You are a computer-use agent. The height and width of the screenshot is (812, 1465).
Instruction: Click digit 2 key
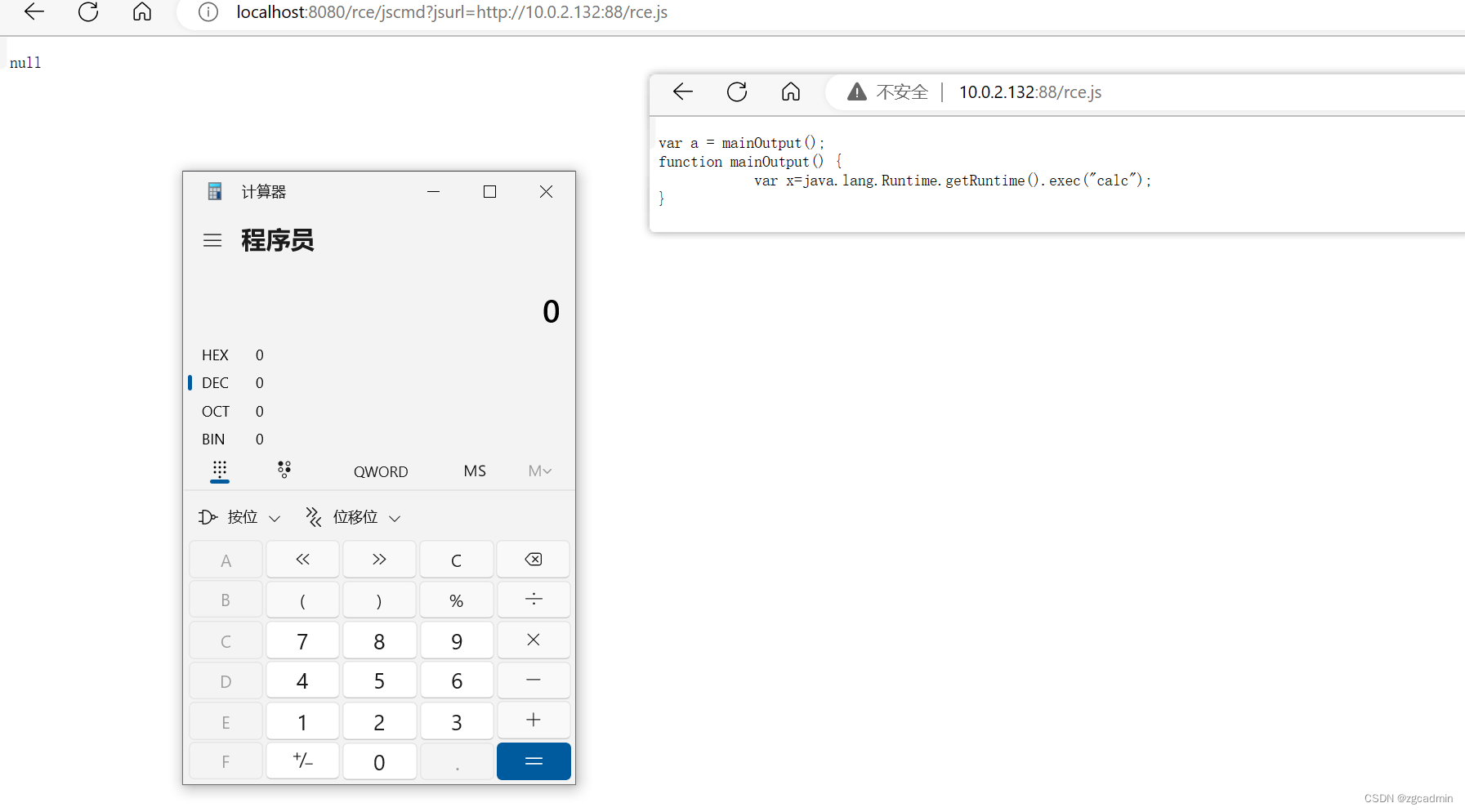click(x=379, y=721)
